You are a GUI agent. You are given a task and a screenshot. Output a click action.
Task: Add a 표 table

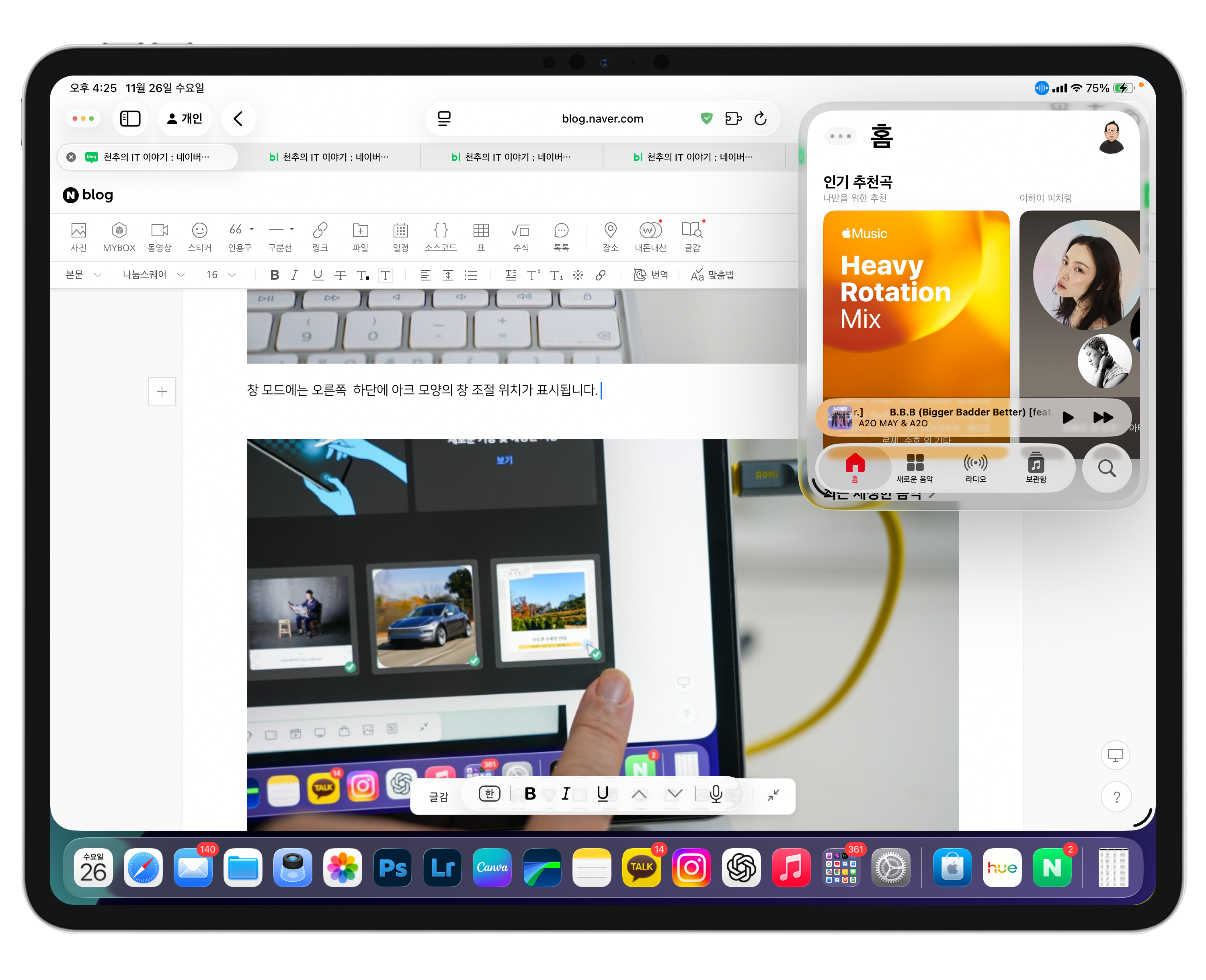pyautogui.click(x=481, y=231)
